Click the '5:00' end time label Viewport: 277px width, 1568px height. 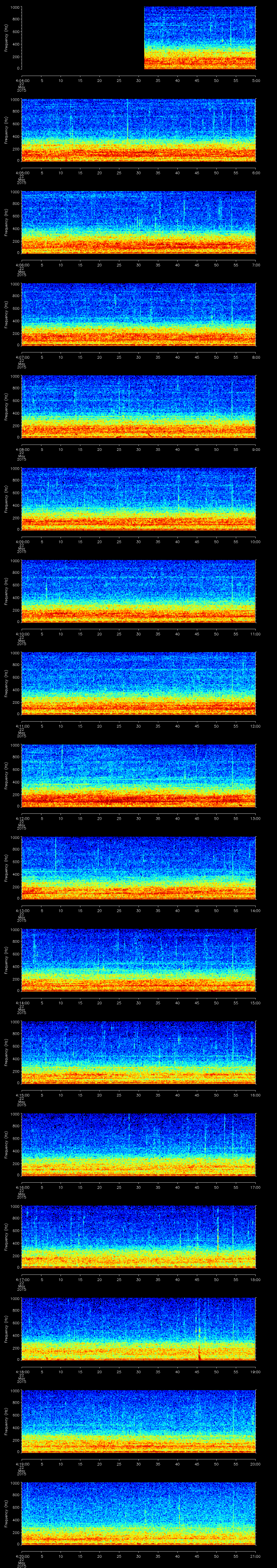[x=256, y=80]
